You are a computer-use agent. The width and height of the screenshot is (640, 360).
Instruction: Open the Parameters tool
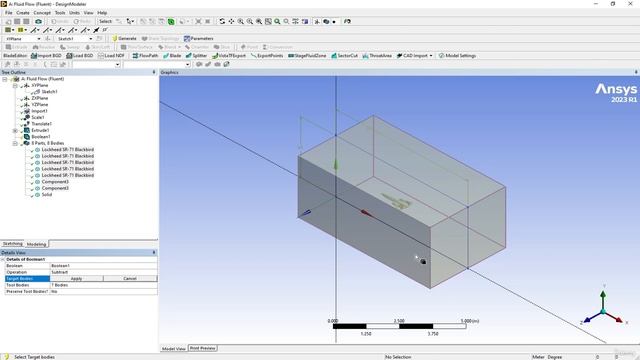199,38
